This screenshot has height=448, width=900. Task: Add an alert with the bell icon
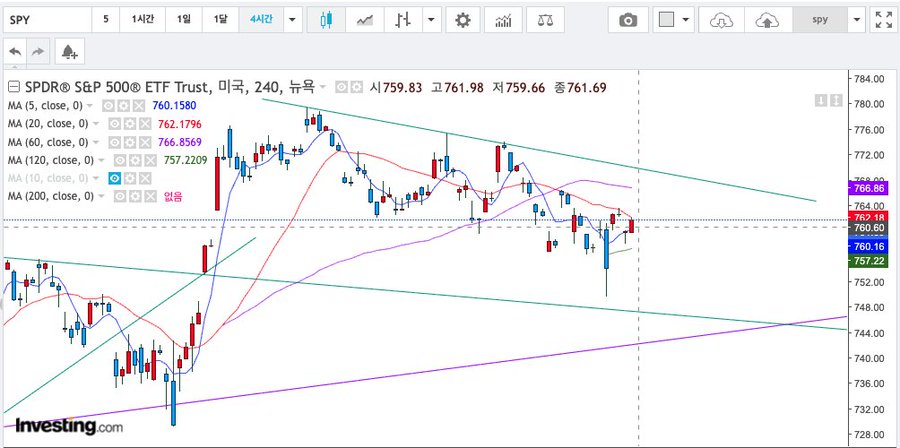(x=70, y=52)
